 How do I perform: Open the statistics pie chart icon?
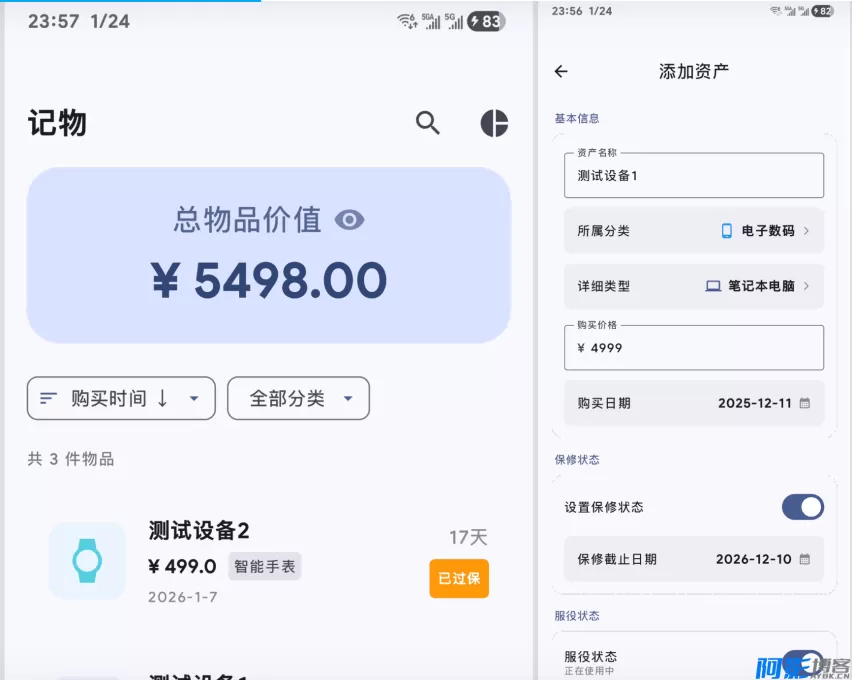coord(493,124)
